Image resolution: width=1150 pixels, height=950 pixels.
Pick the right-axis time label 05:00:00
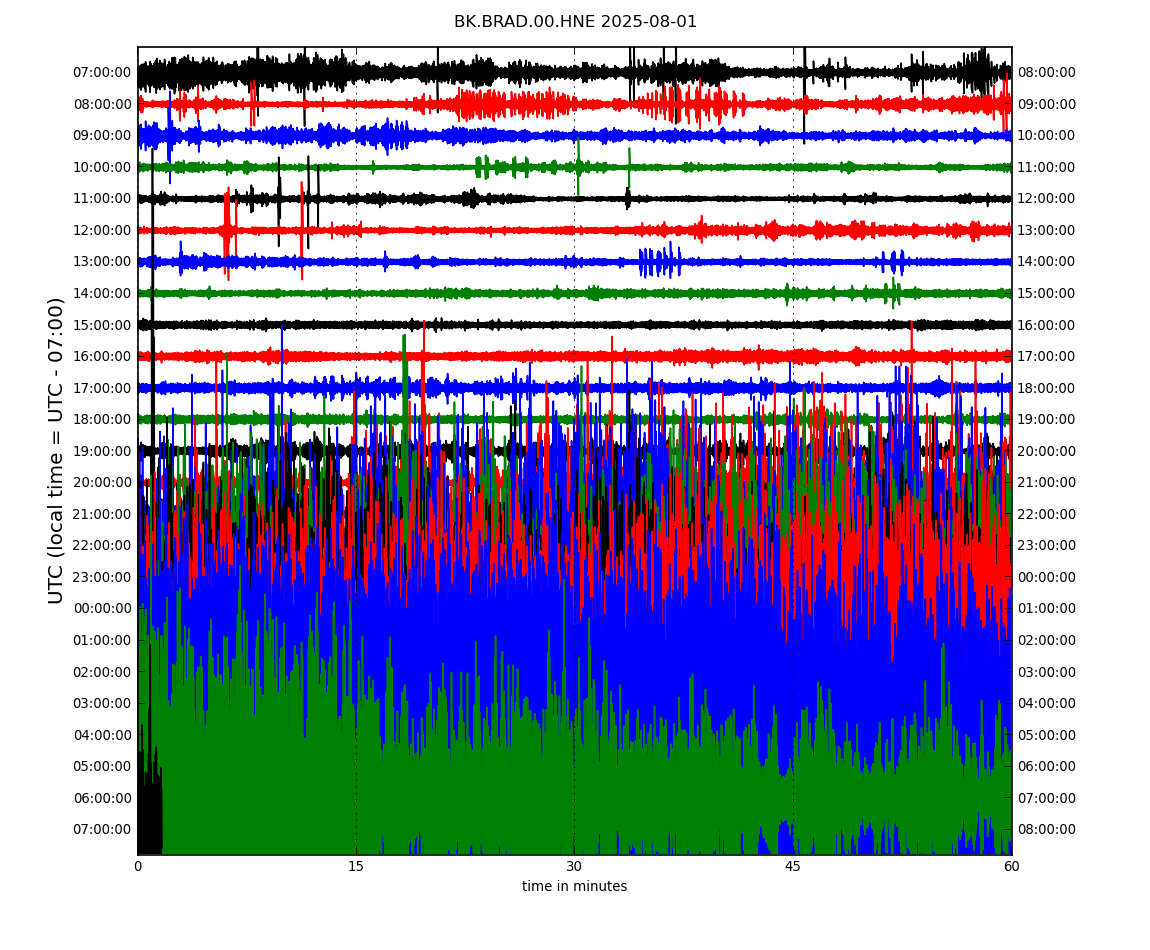point(1047,735)
